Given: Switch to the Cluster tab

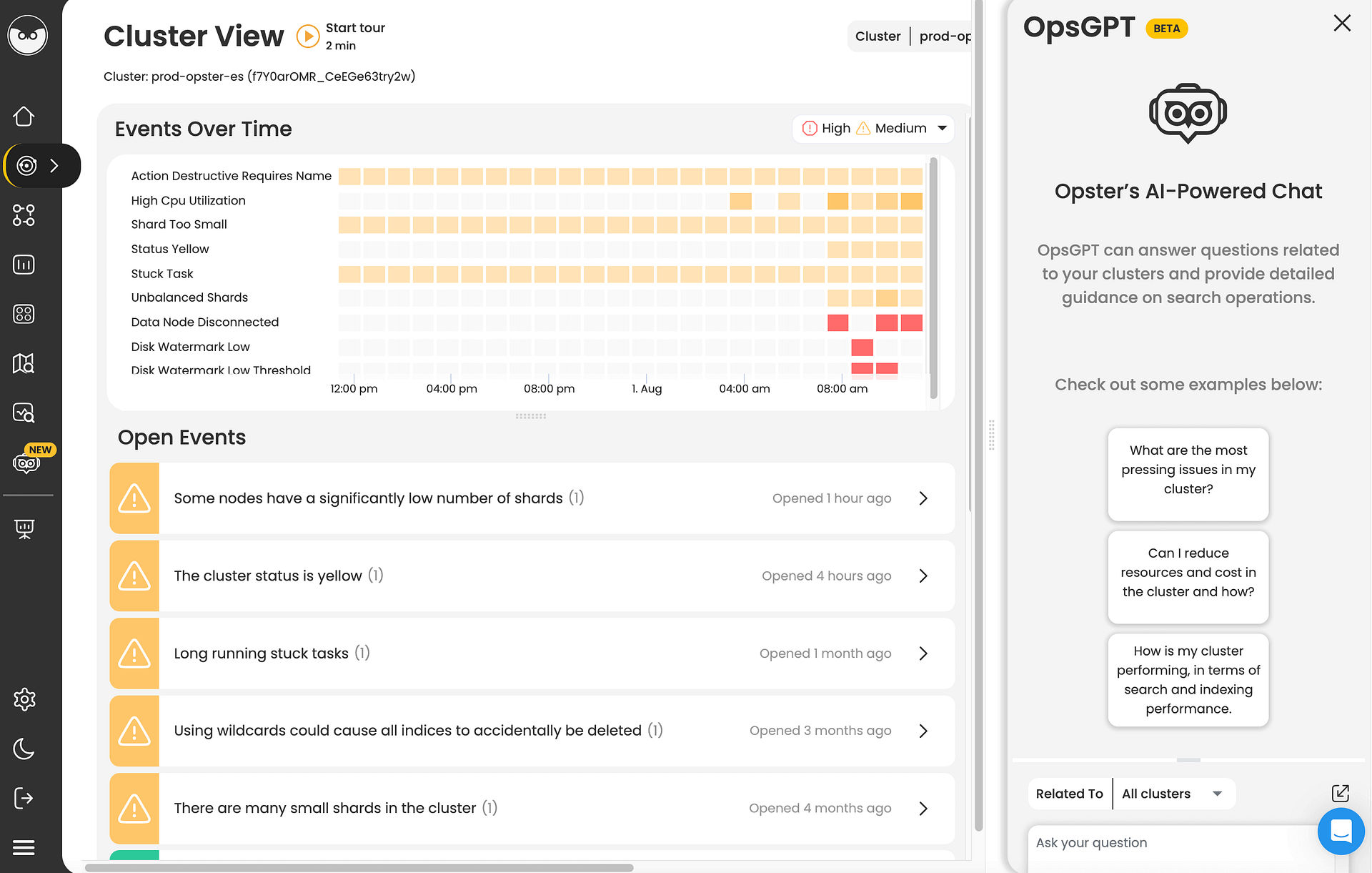Looking at the screenshot, I should click(878, 36).
